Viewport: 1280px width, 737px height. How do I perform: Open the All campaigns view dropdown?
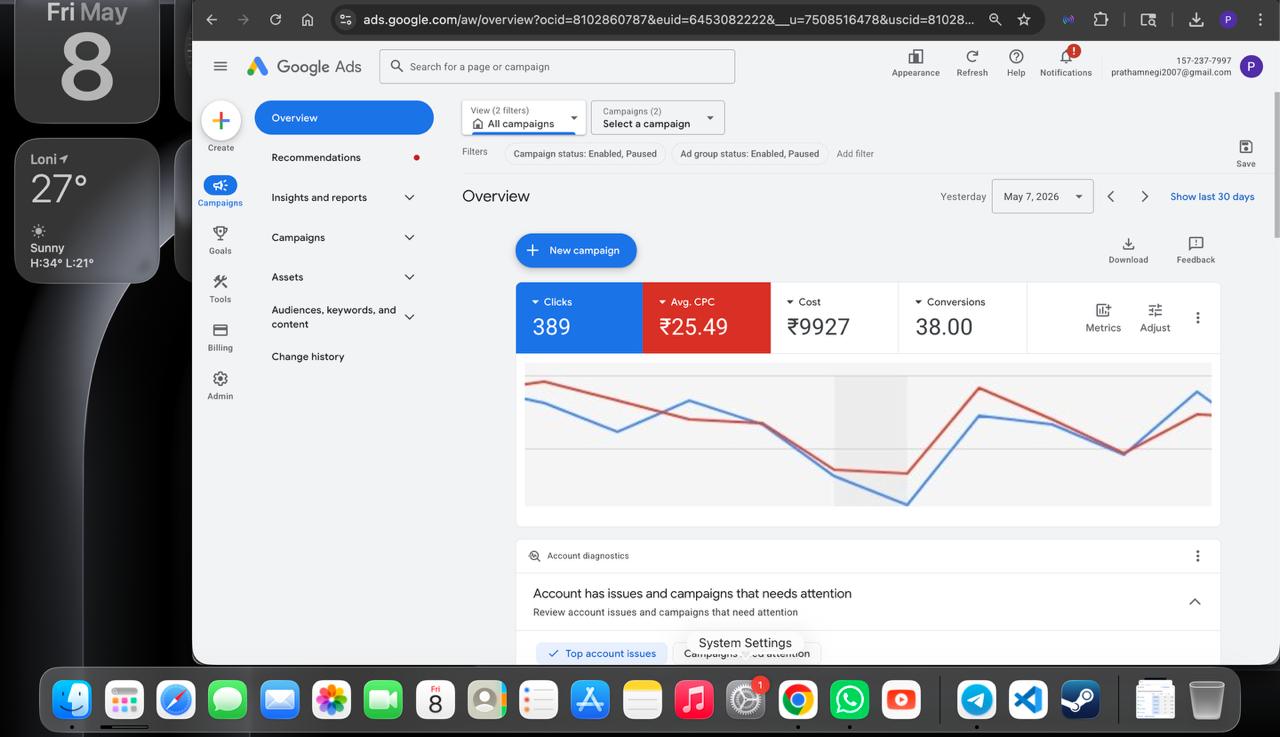click(523, 118)
